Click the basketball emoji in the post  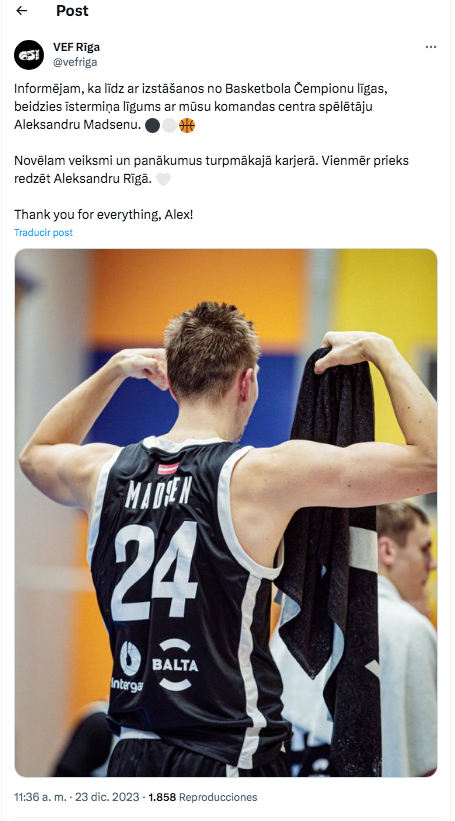coord(187,126)
